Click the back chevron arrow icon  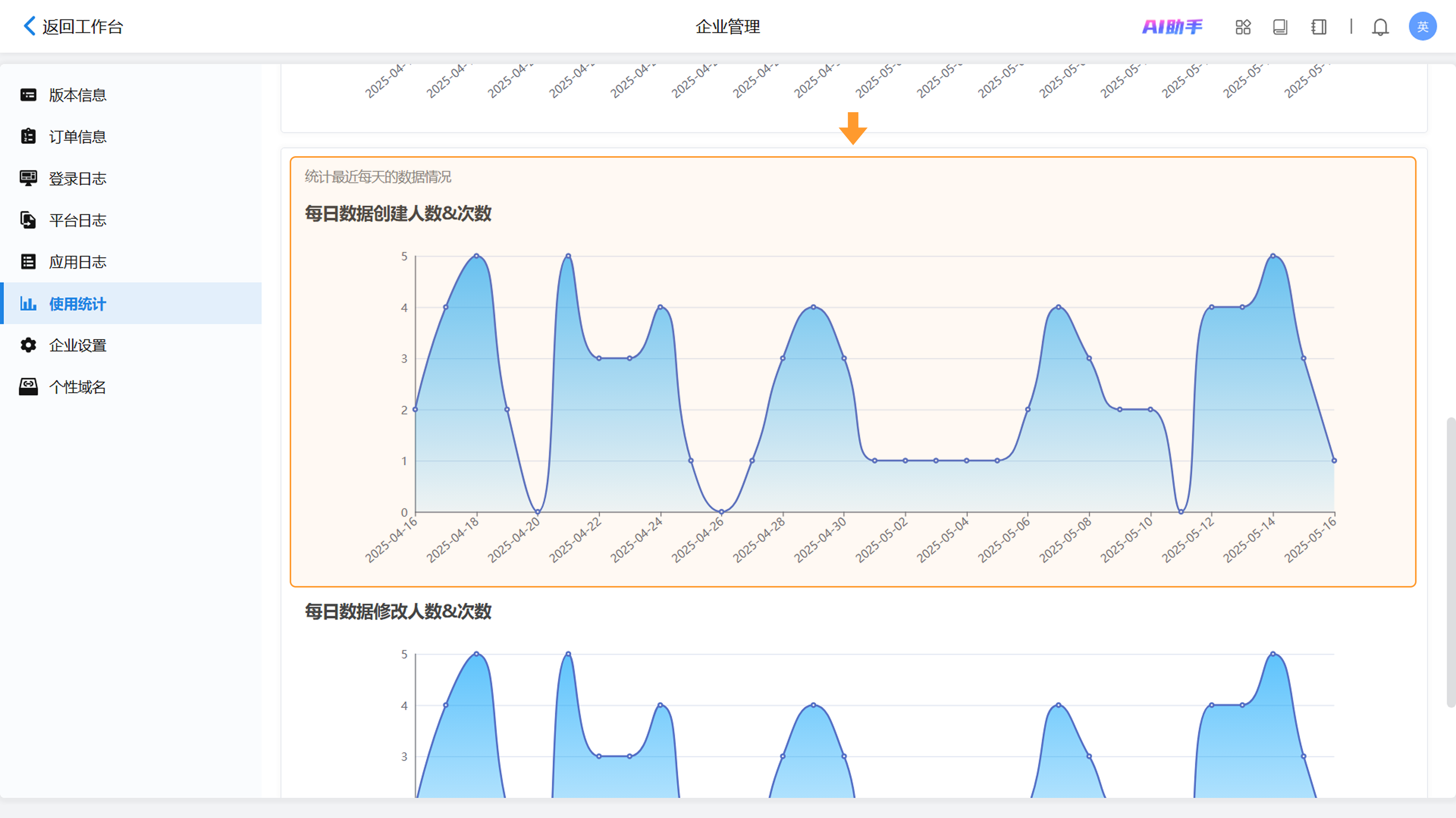click(30, 26)
